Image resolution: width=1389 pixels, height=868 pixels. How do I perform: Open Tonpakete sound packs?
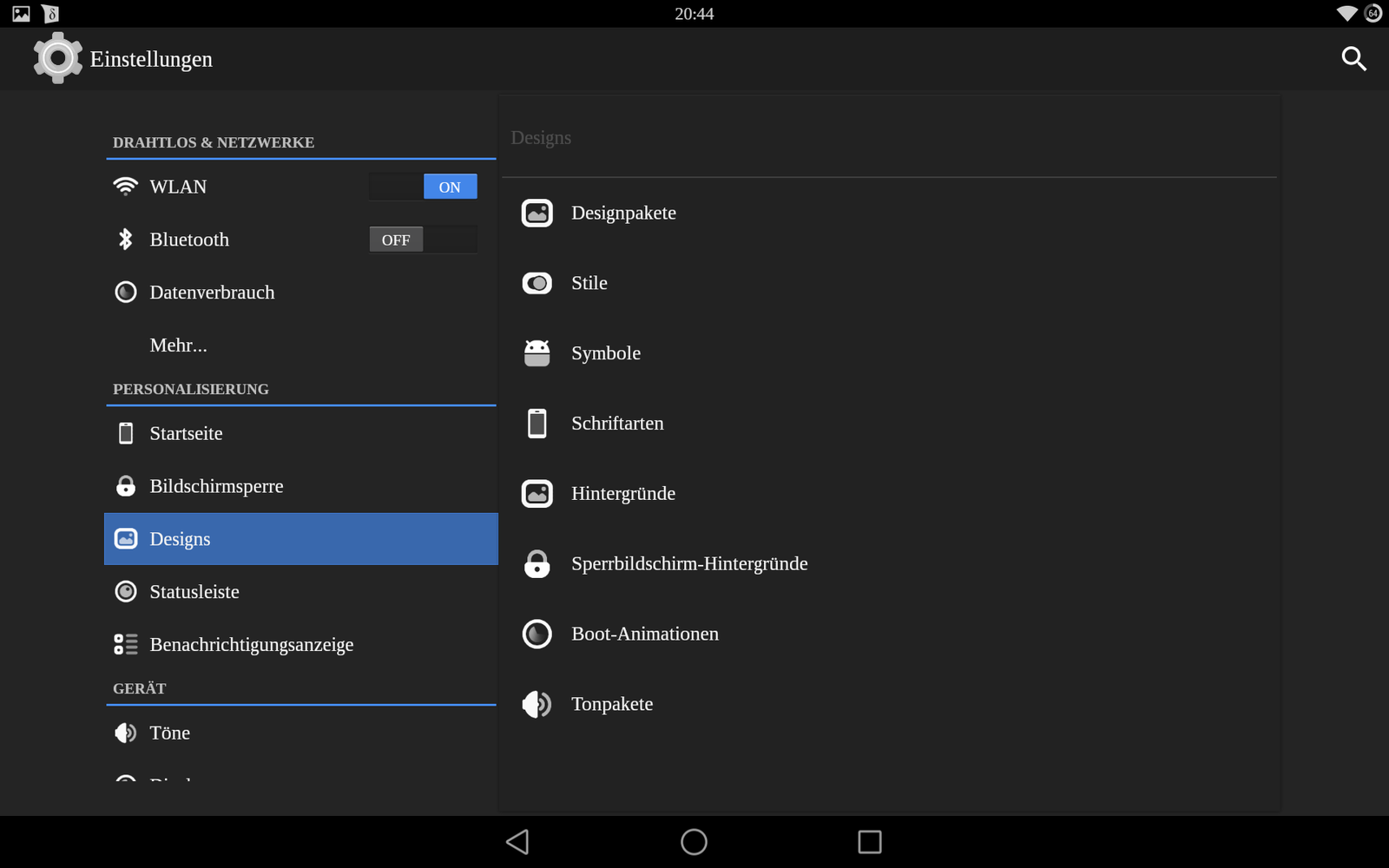pos(612,704)
